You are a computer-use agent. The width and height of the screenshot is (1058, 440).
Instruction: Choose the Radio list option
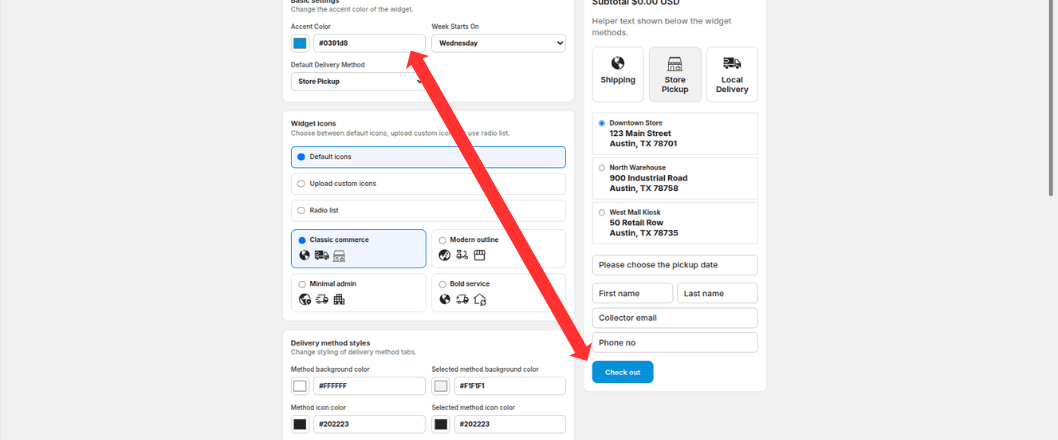click(x=428, y=211)
